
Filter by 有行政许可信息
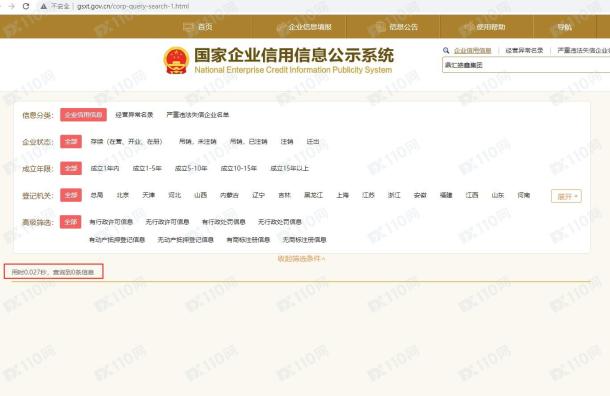(111, 222)
